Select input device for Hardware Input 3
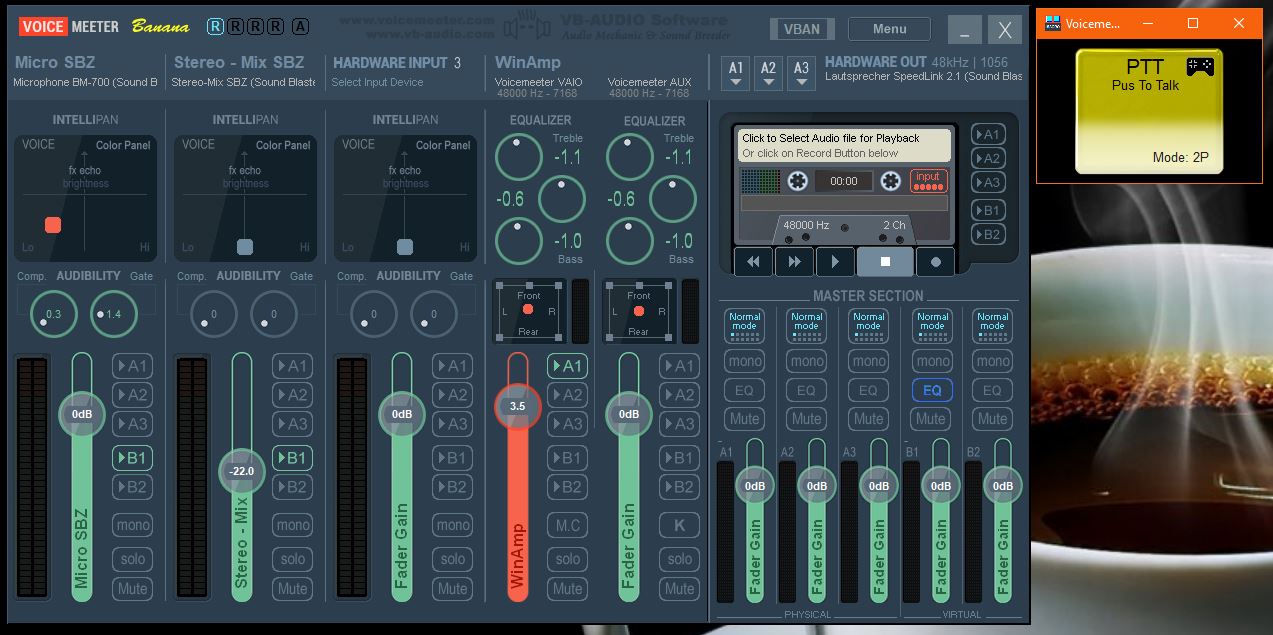1273x635 pixels. point(377,82)
